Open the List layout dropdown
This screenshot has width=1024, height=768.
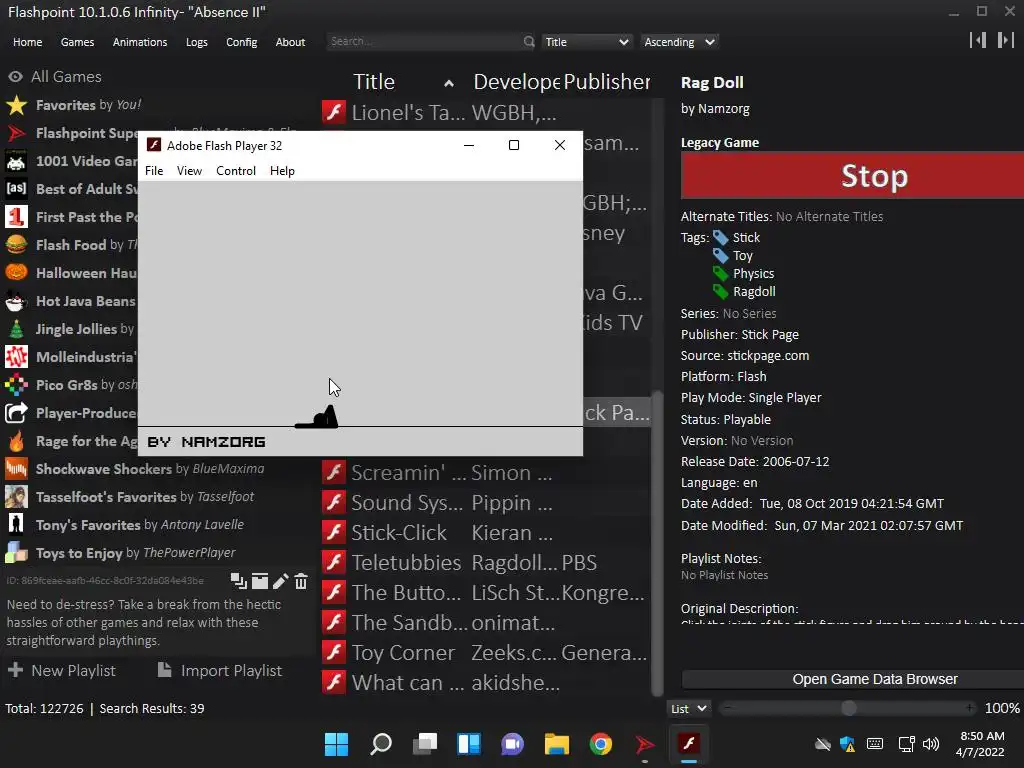689,709
